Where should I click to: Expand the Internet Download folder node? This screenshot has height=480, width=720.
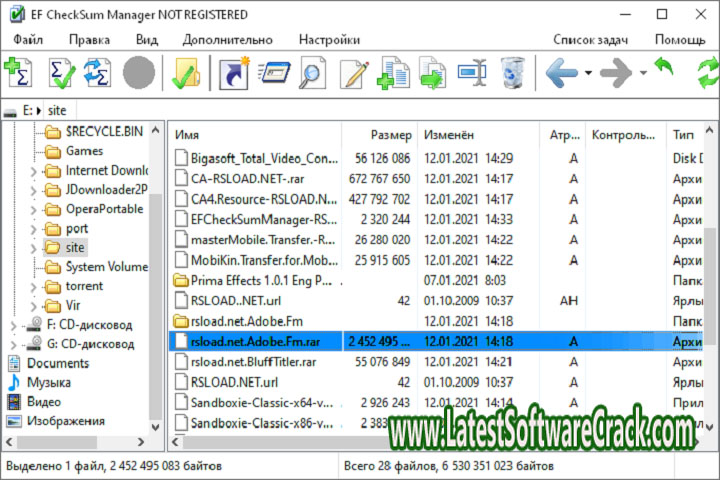pyautogui.click(x=33, y=172)
